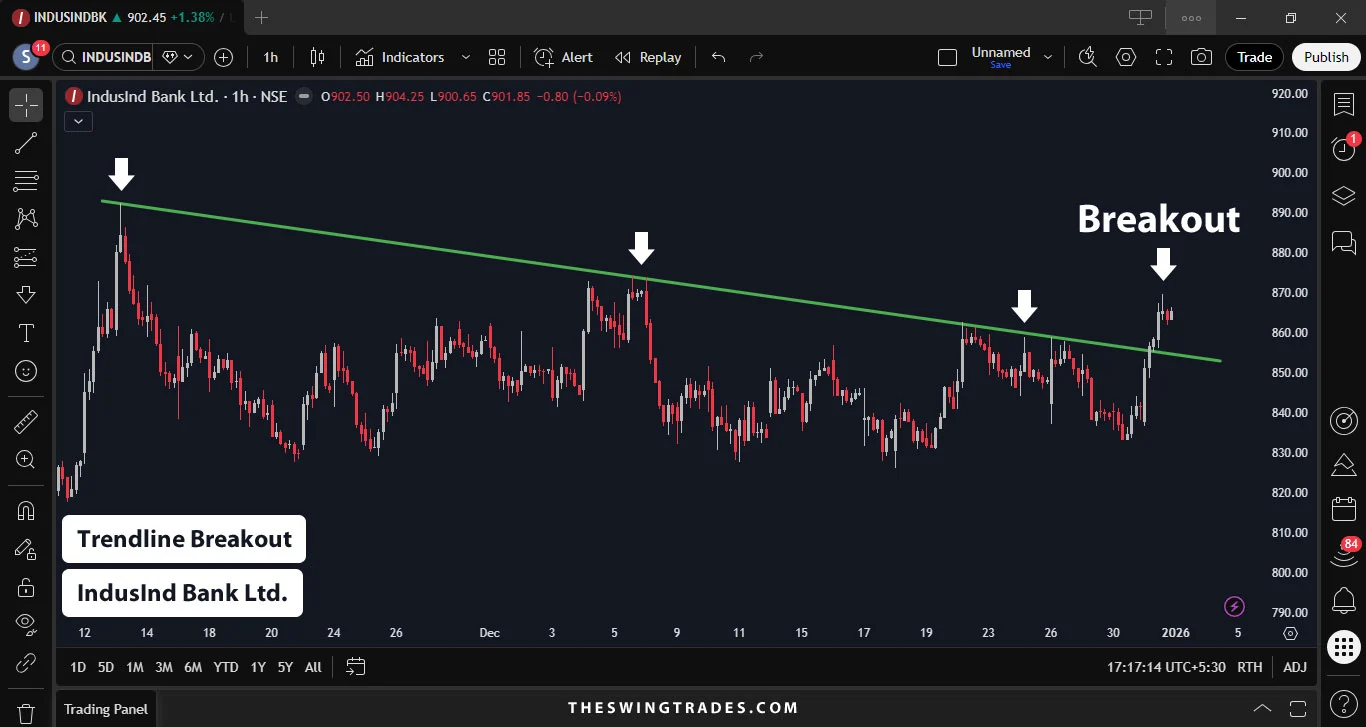1366x727 pixels.
Task: Open the emoji icons tool
Action: pos(26,371)
